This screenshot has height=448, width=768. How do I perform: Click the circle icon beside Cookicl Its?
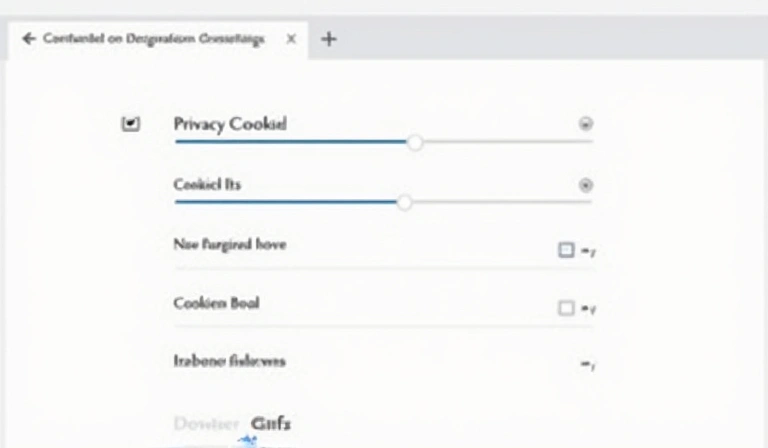coord(586,185)
